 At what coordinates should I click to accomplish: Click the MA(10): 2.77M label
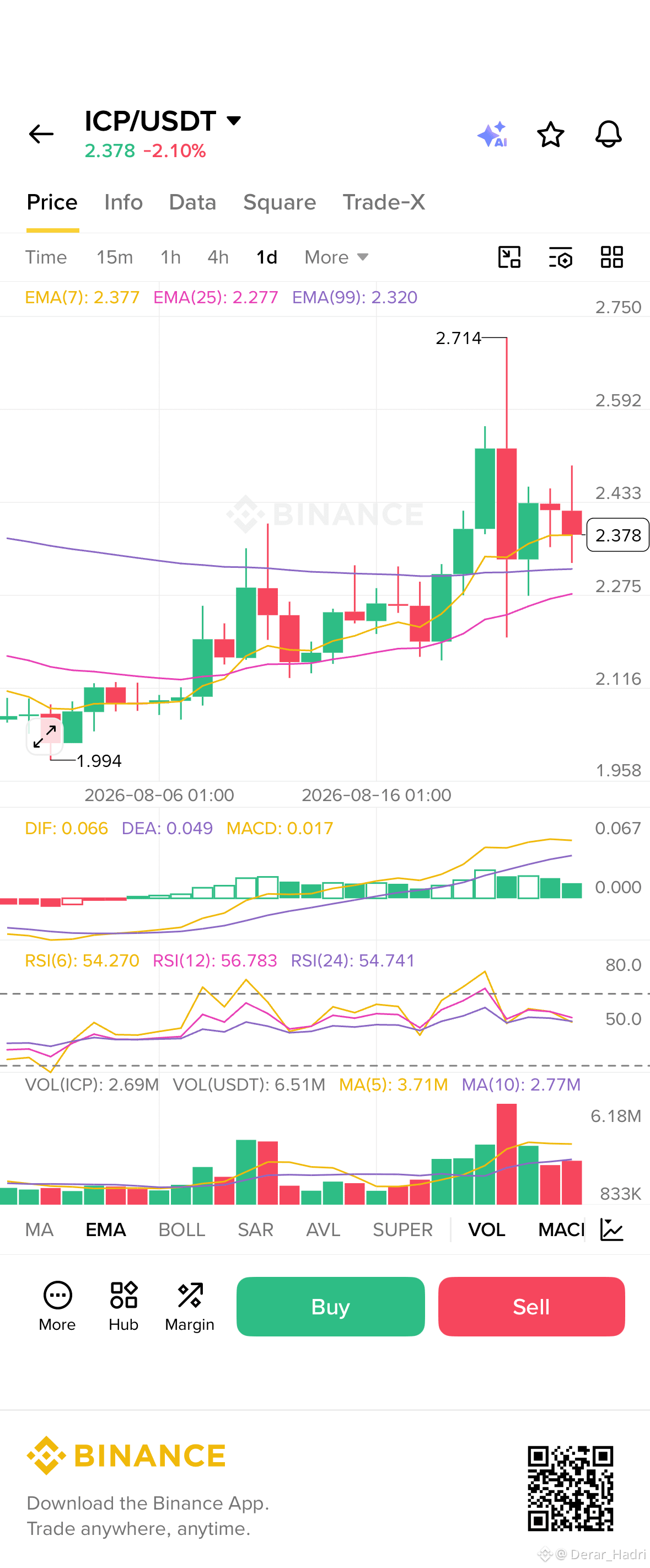click(521, 1084)
